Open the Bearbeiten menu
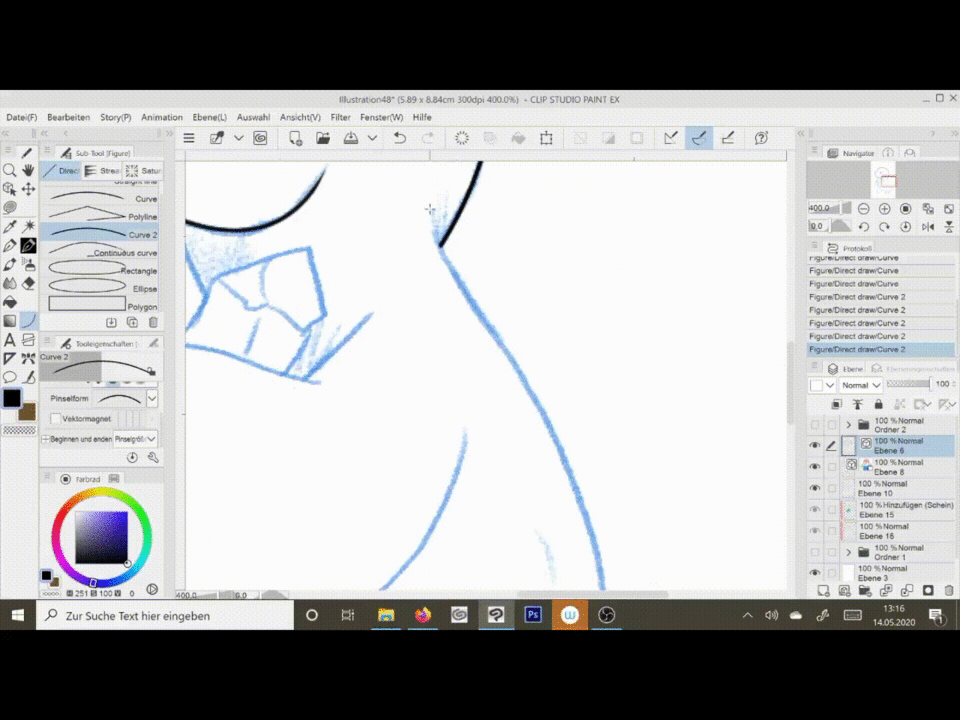Screen dimensions: 960x720 (x=69, y=117)
